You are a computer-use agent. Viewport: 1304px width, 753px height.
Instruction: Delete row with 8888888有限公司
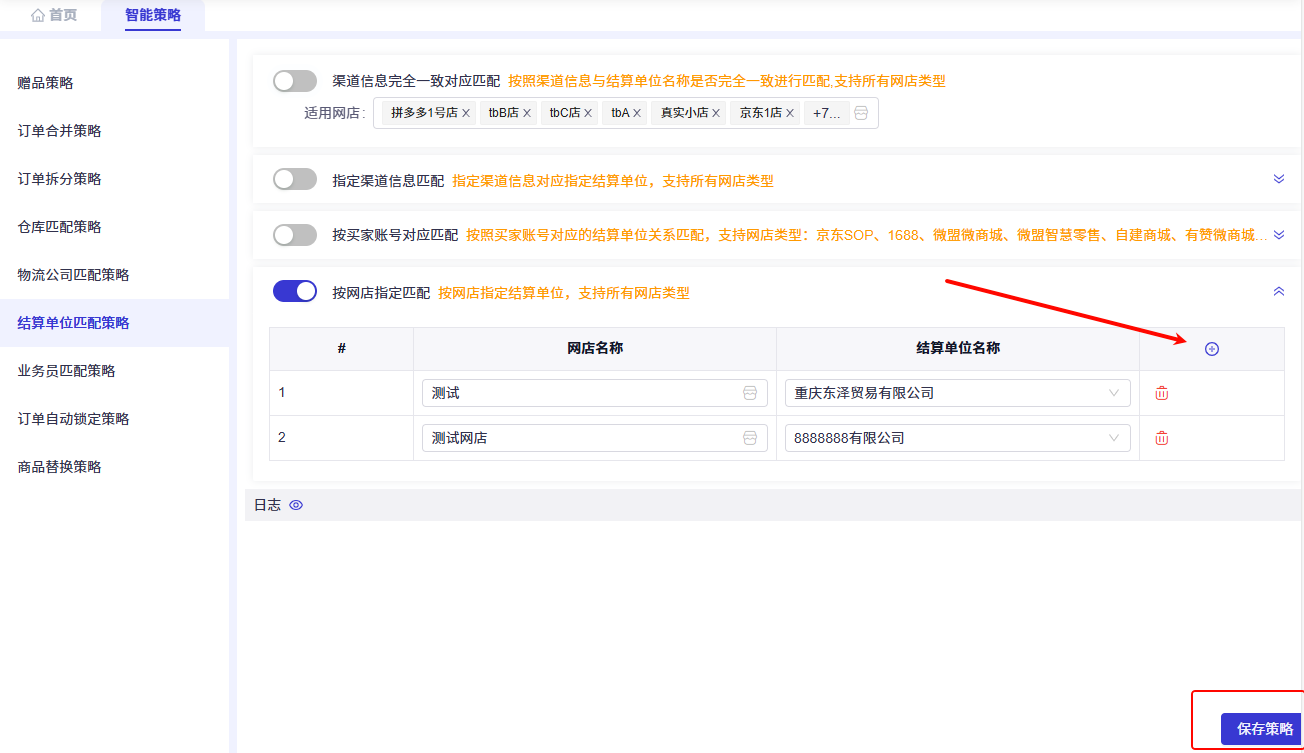1162,438
